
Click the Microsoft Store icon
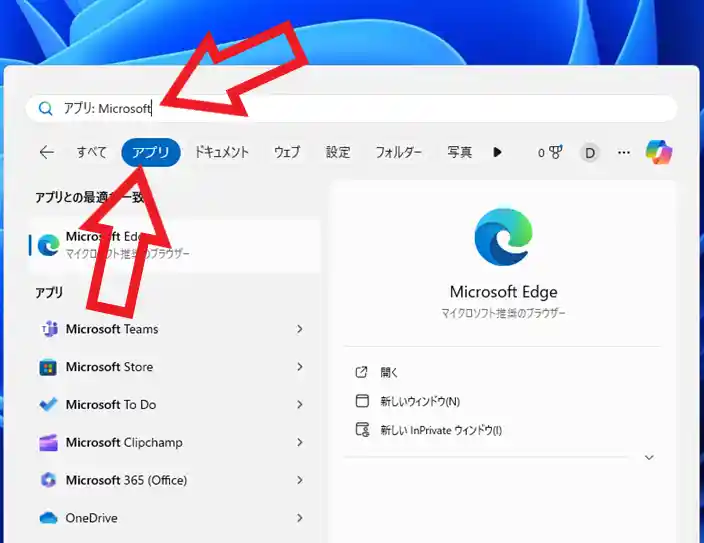[48, 367]
